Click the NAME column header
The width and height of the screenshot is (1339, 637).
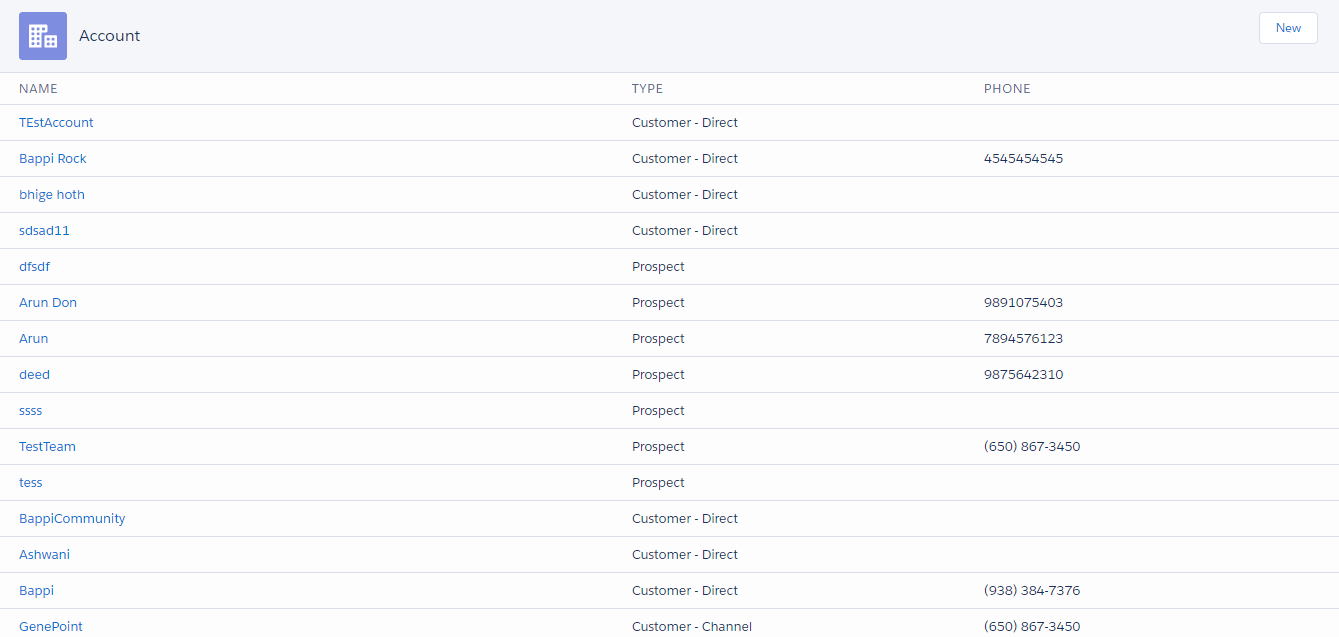coord(38,89)
